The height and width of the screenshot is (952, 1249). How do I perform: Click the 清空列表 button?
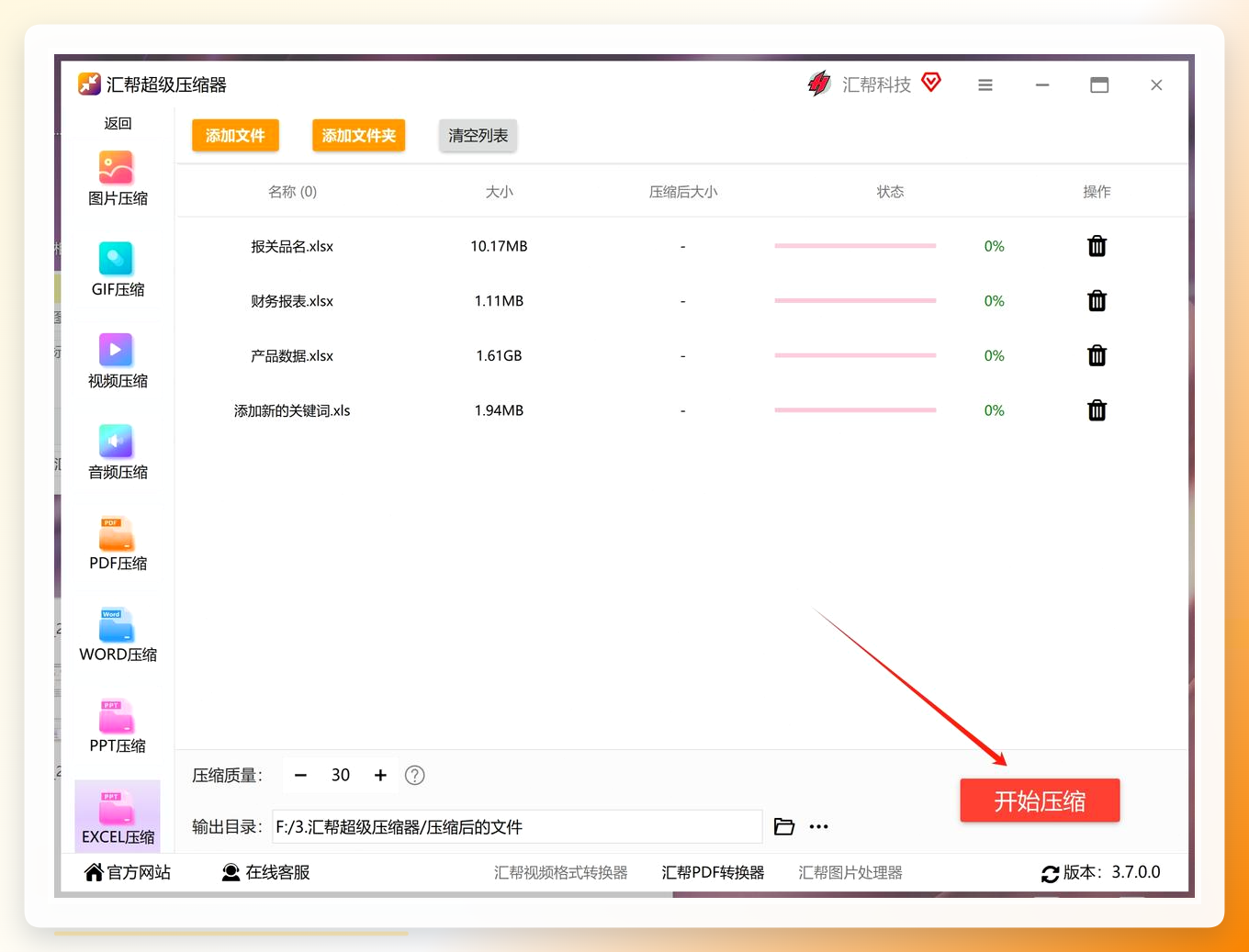point(478,135)
